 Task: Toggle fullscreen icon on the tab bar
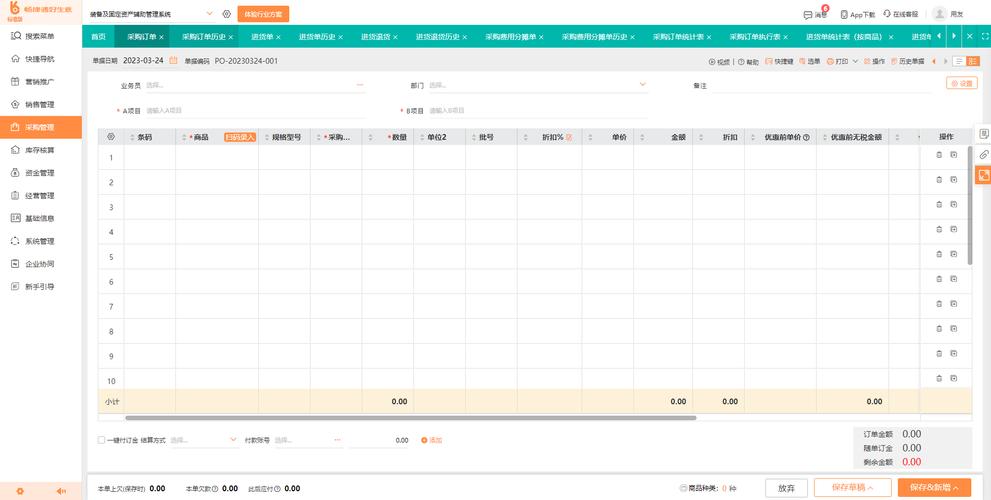pyautogui.click(x=984, y=37)
